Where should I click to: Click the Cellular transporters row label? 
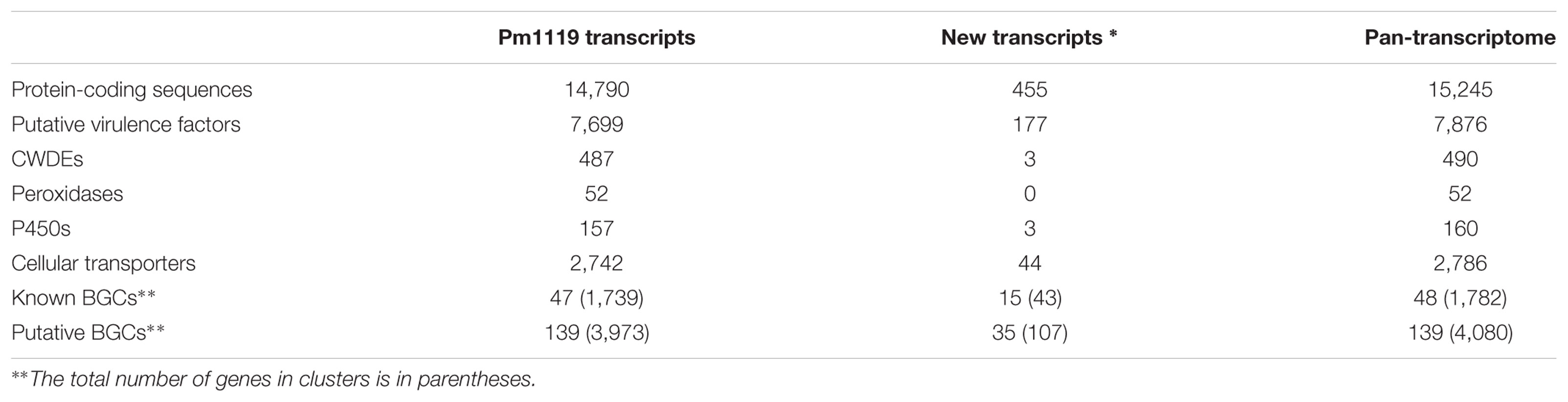pyautogui.click(x=104, y=263)
